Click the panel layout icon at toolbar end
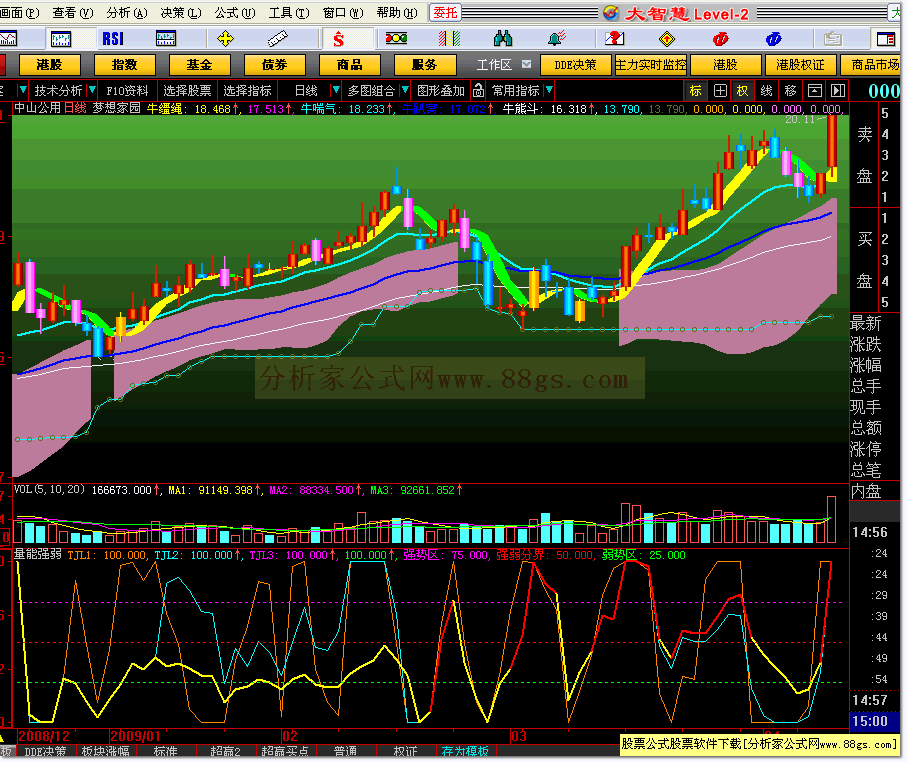Screen dimensions: 907x762 pos(886,39)
